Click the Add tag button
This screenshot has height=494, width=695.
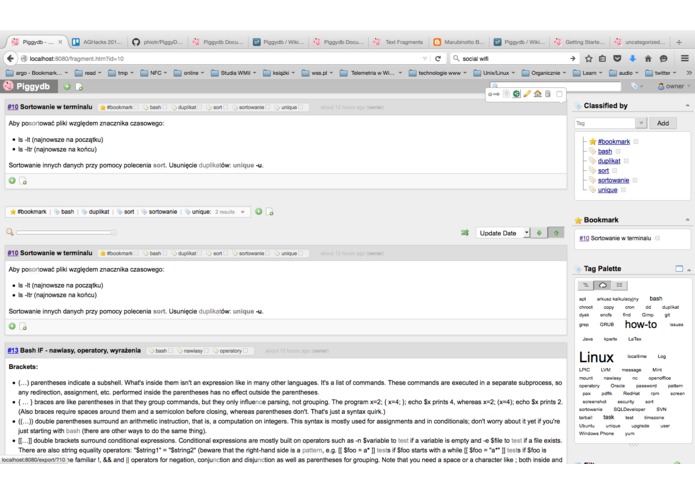(663, 123)
